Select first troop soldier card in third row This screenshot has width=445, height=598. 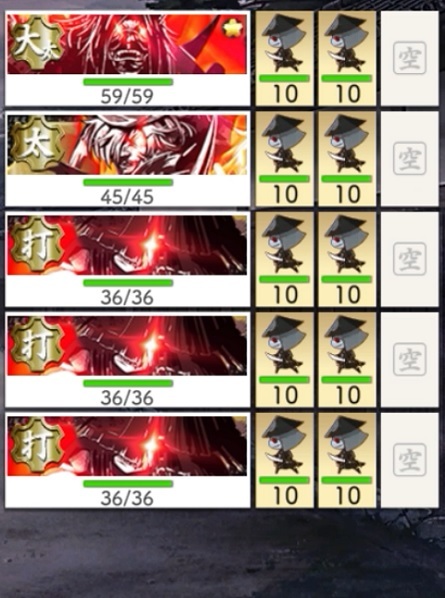pos(284,259)
